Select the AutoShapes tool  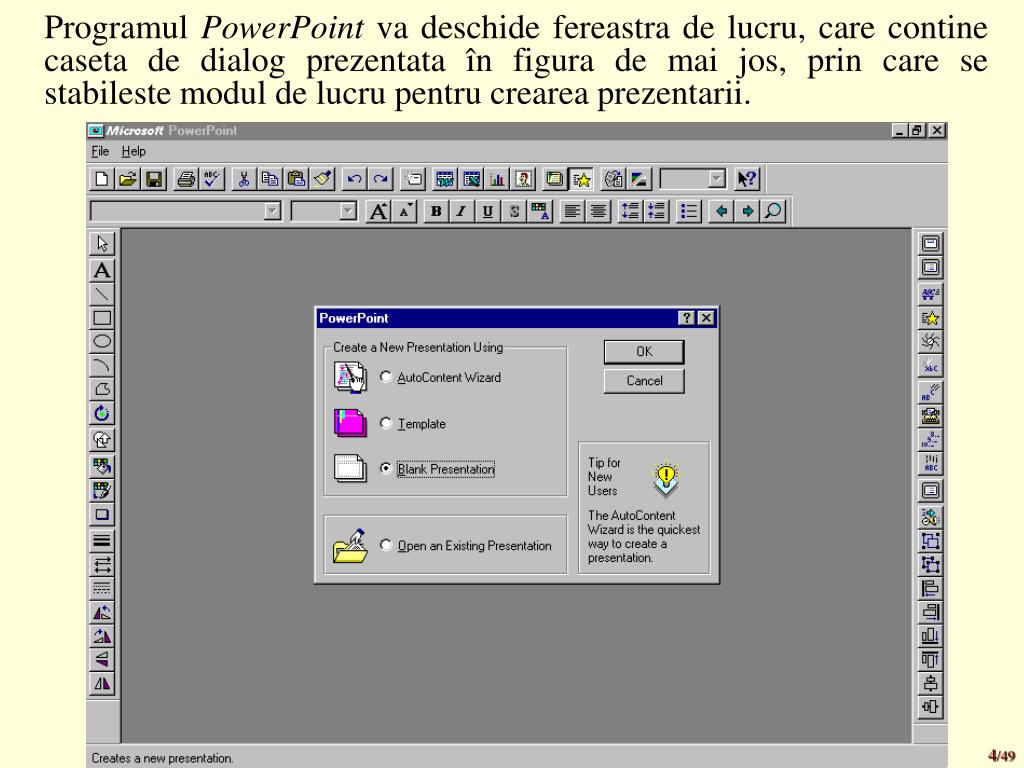(x=102, y=440)
